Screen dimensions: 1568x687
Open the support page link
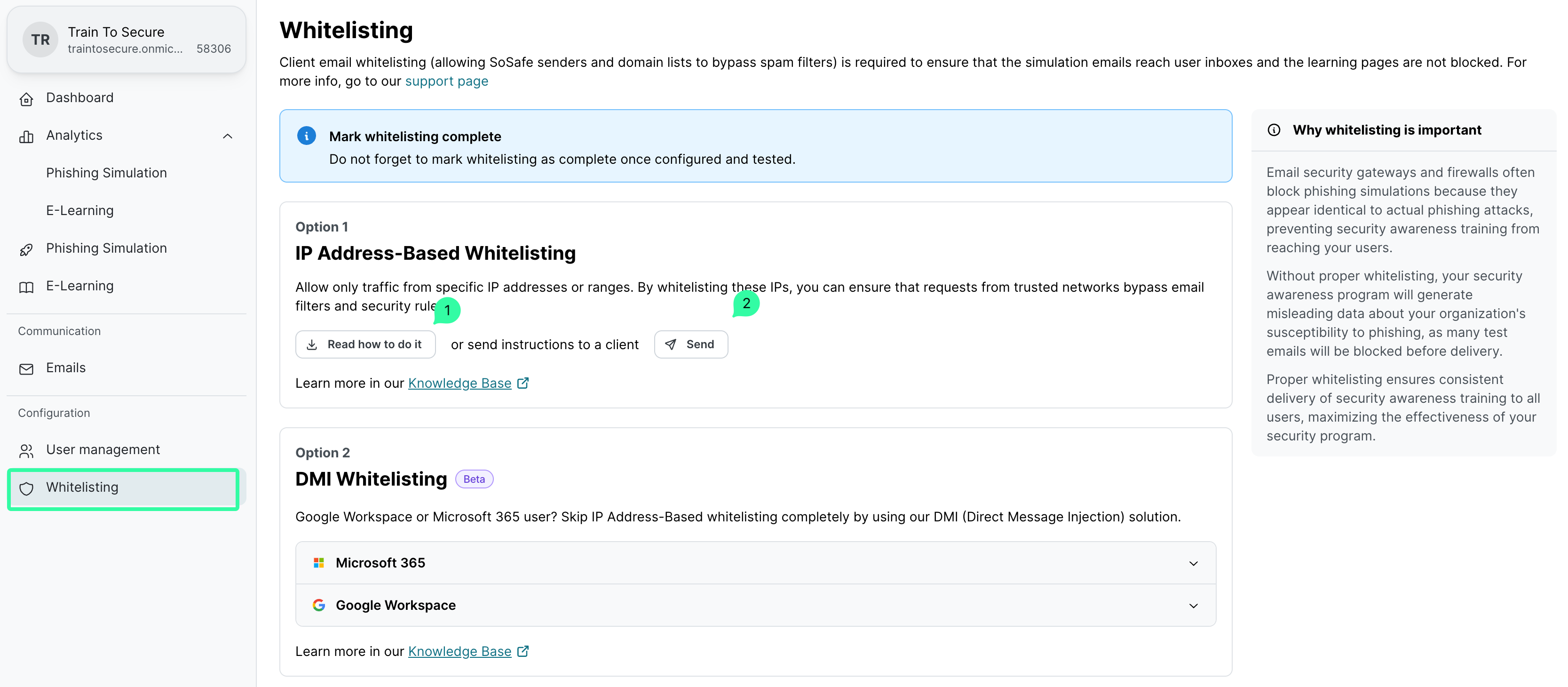446,81
